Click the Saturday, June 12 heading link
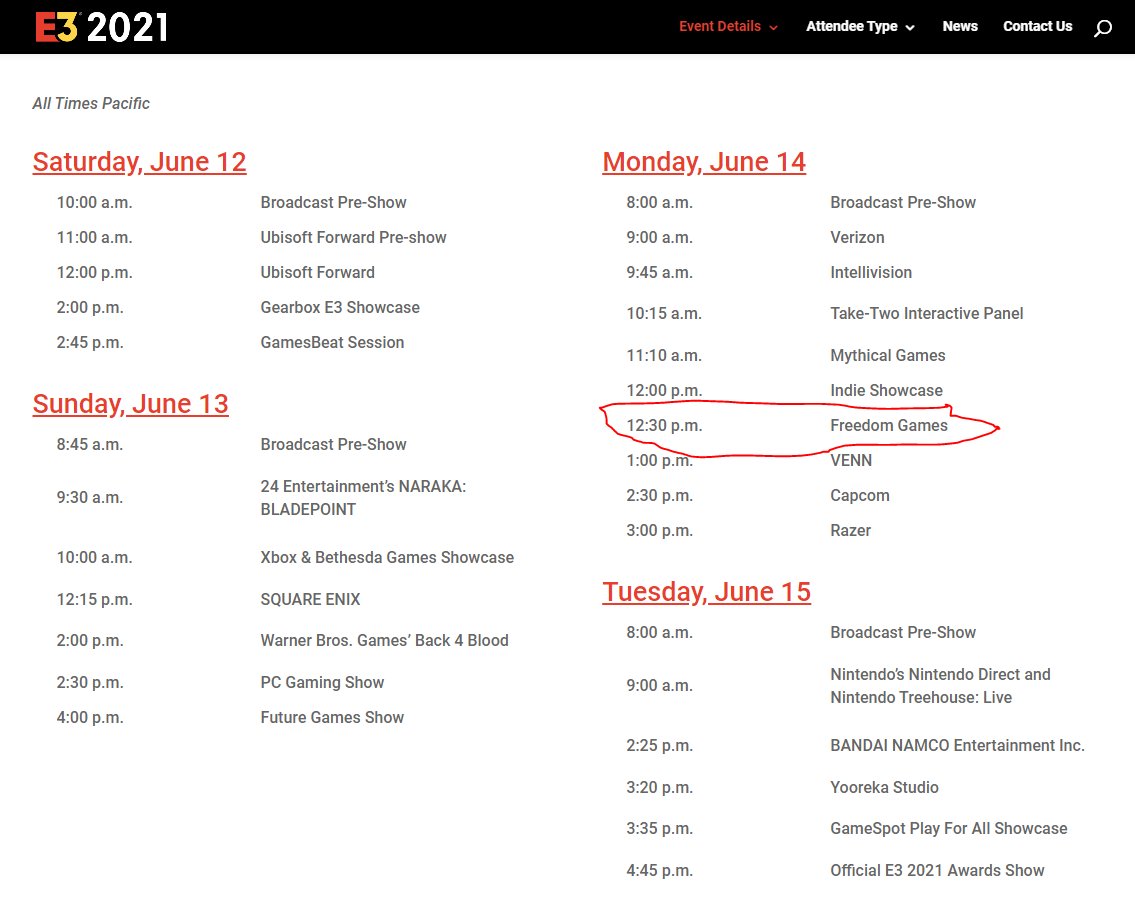 (140, 162)
